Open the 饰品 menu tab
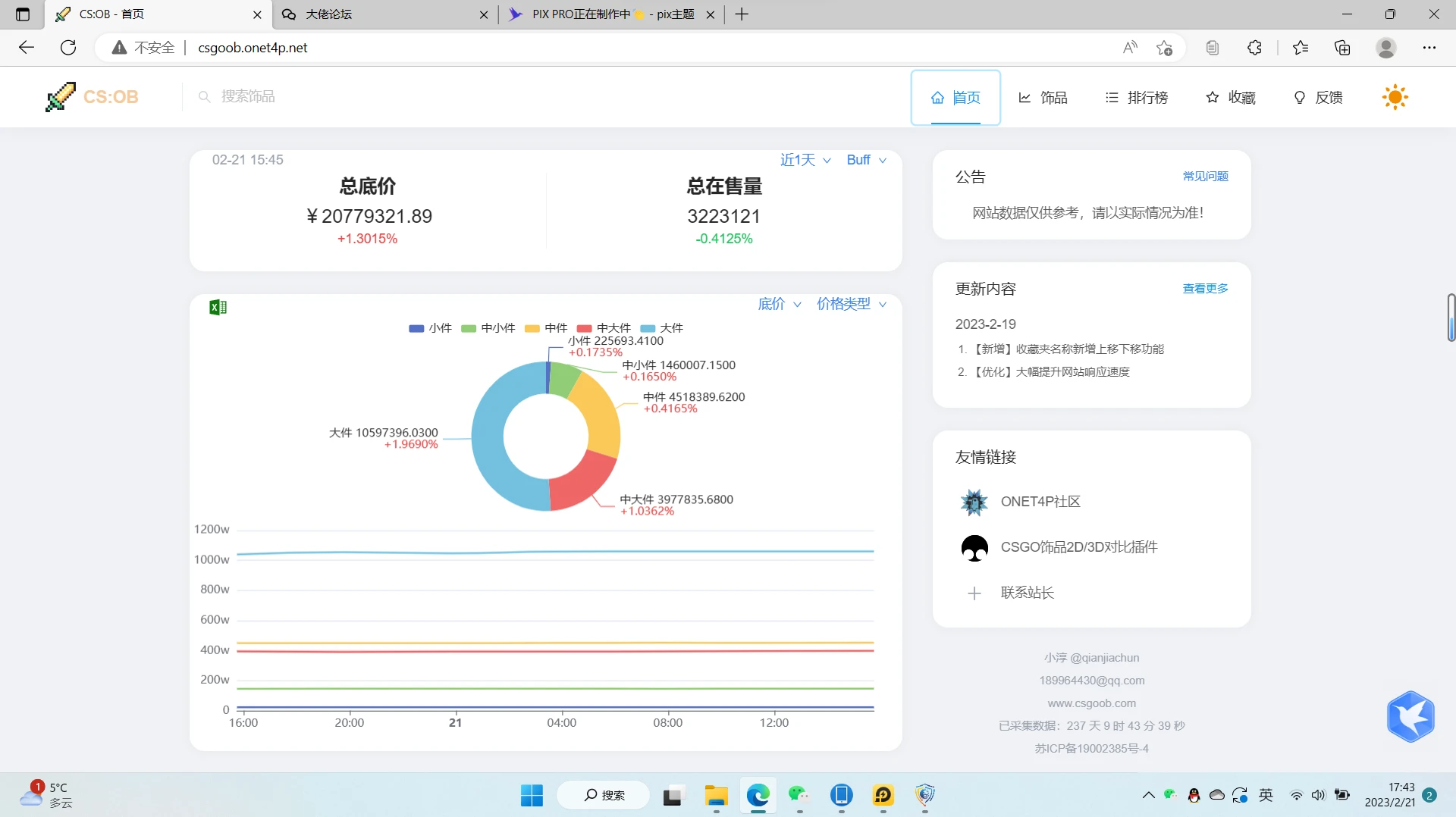 coord(1043,98)
